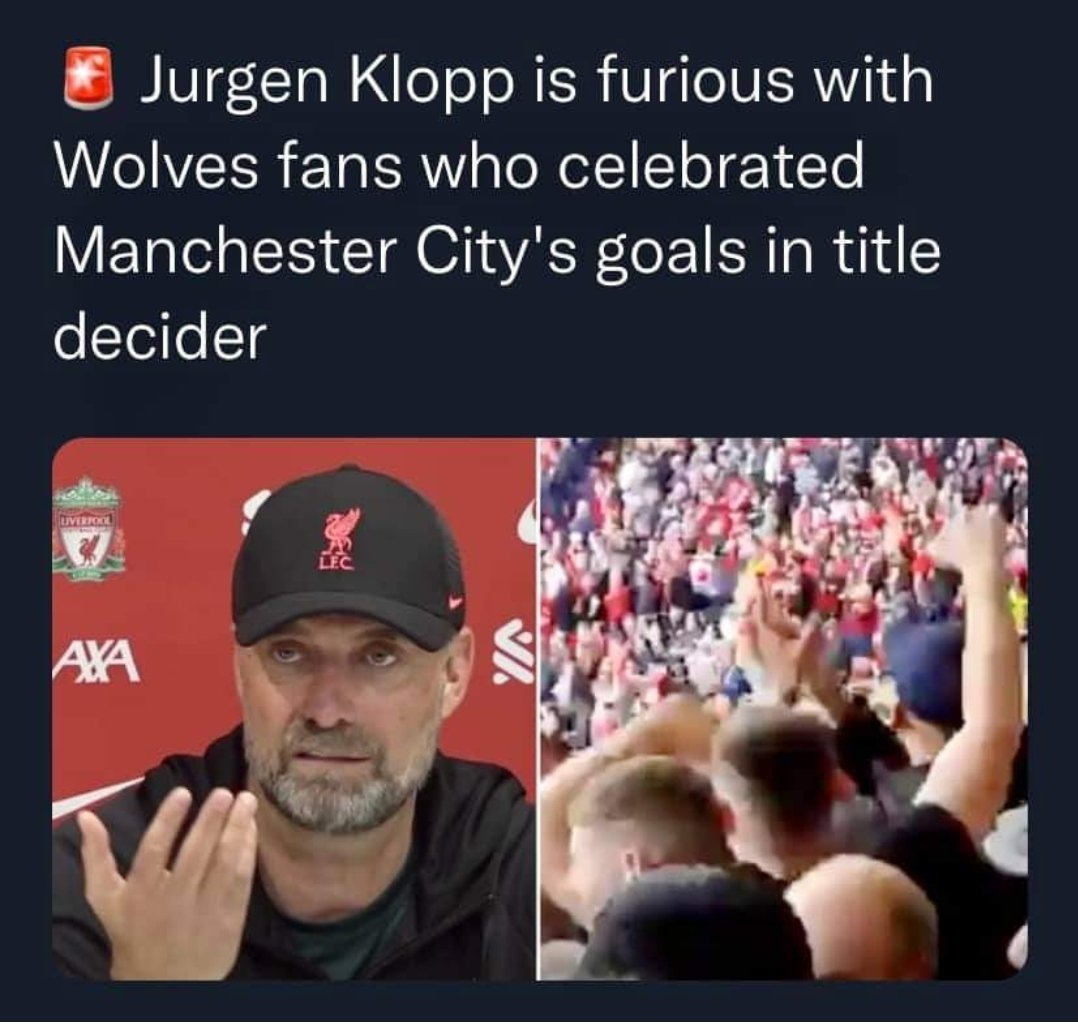Click the red siren emoji

pos(89,79)
